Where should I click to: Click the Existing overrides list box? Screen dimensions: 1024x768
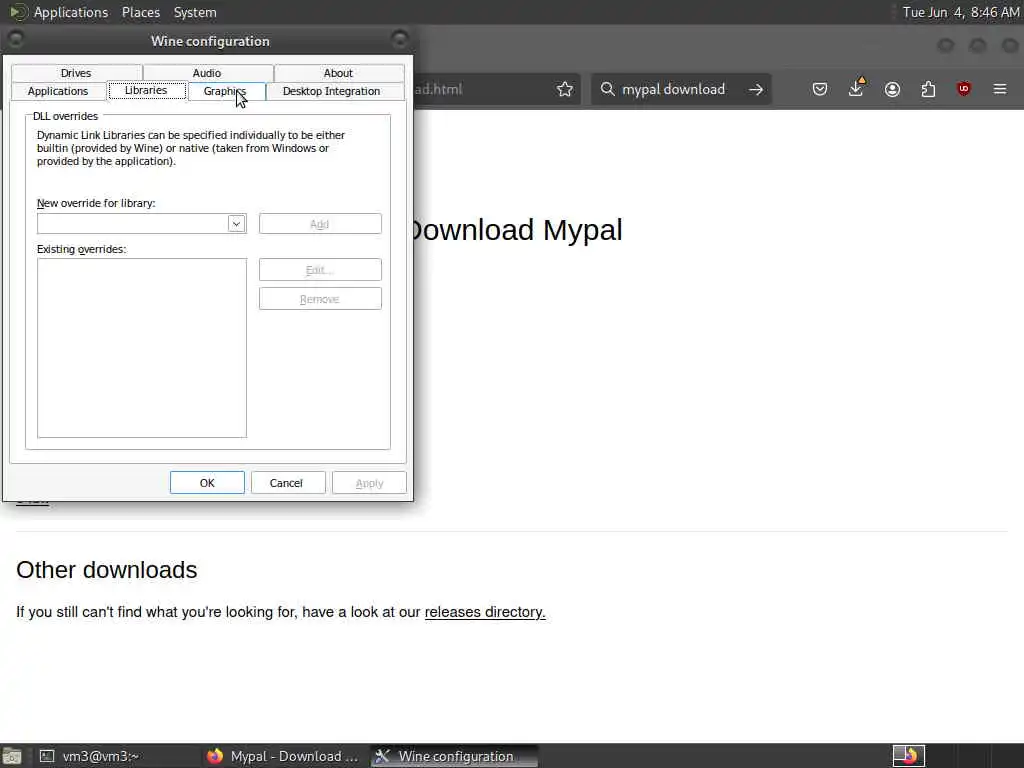coord(142,348)
